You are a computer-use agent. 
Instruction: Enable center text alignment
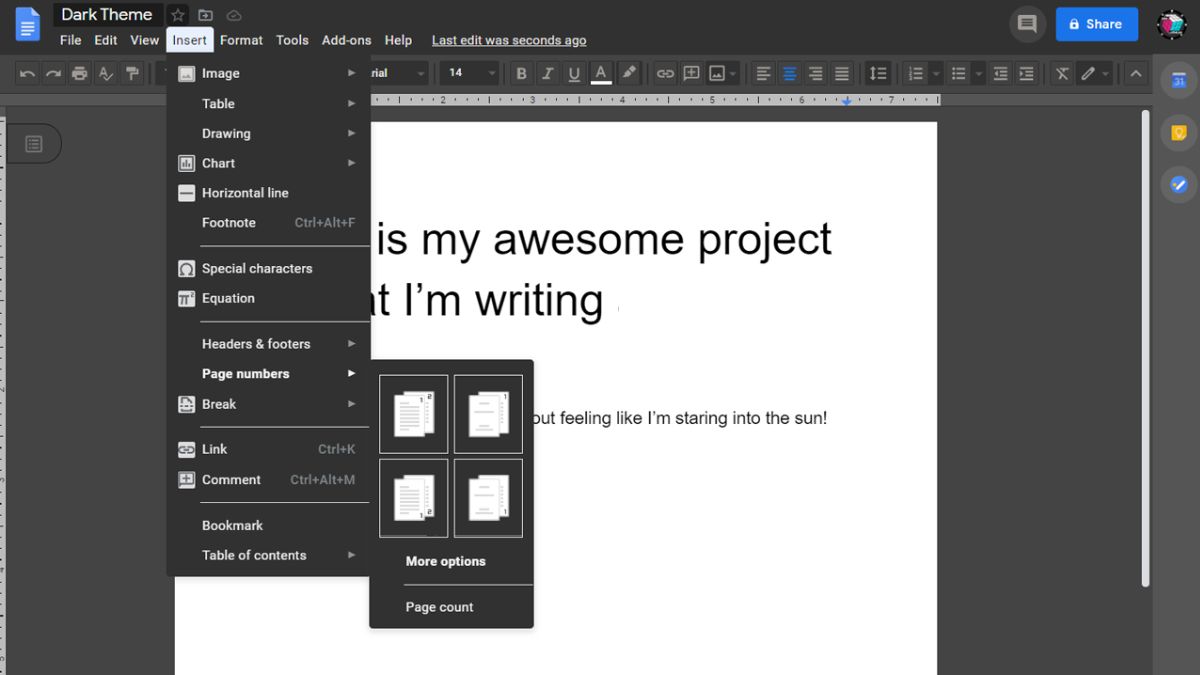click(790, 73)
